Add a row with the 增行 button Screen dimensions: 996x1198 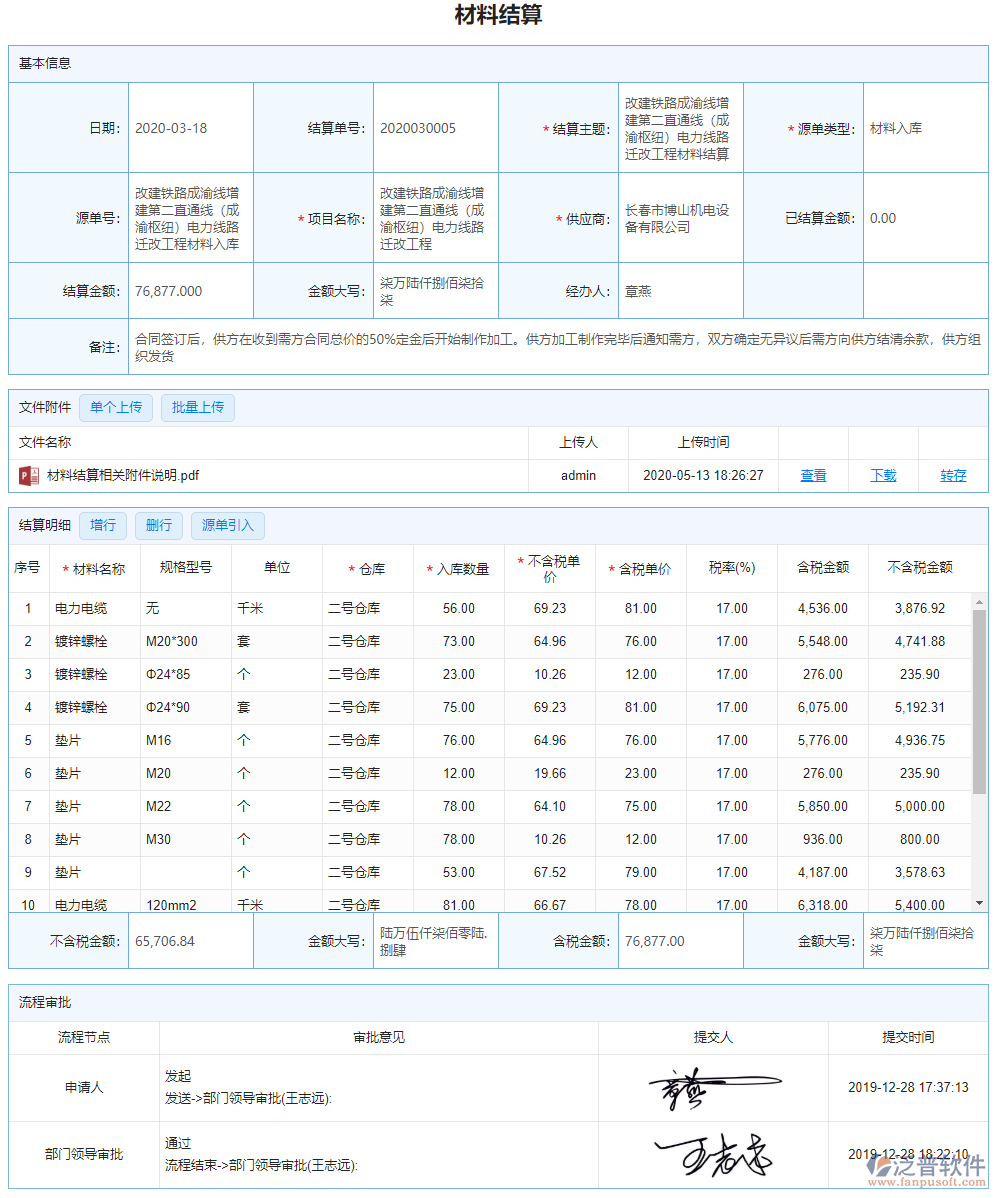(103, 525)
